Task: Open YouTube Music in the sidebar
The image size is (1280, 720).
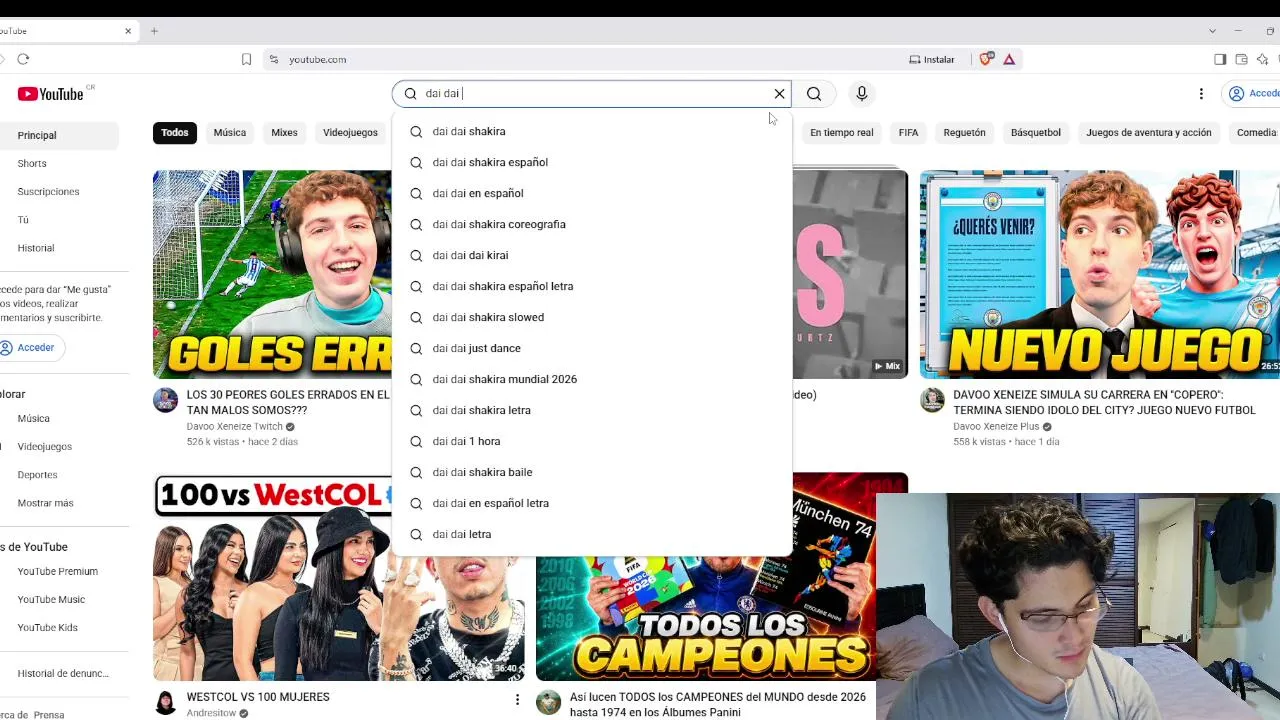Action: pyautogui.click(x=59, y=599)
